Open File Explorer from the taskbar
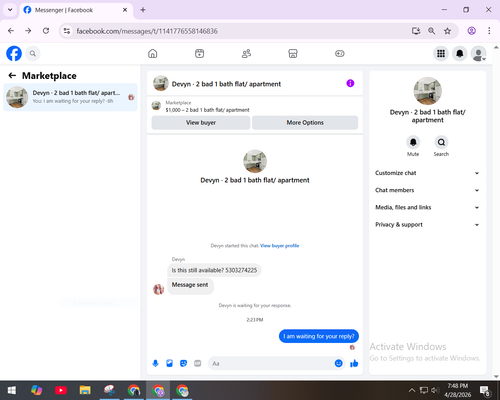 [x=85, y=390]
